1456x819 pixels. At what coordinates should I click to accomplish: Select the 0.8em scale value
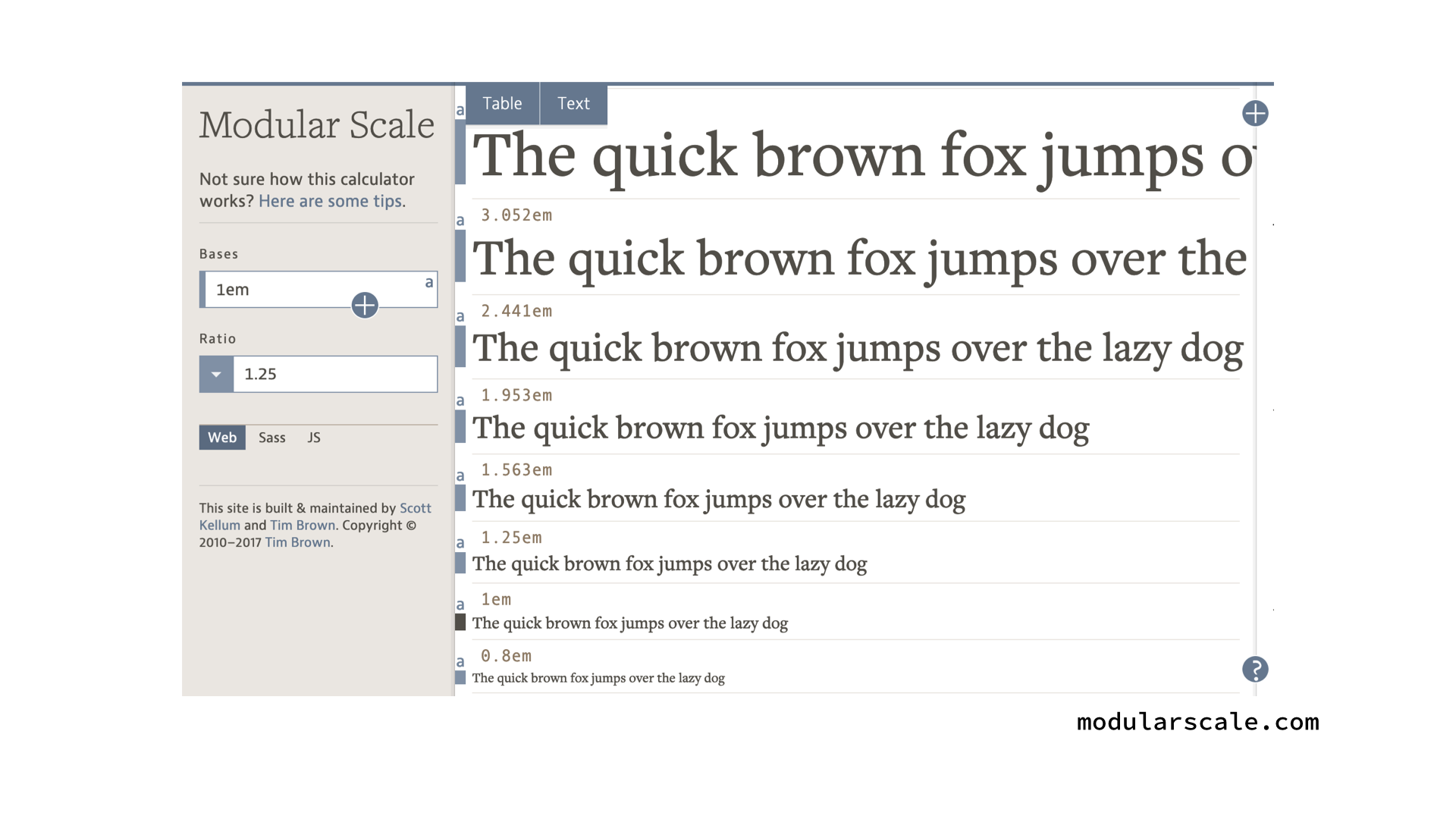506,656
